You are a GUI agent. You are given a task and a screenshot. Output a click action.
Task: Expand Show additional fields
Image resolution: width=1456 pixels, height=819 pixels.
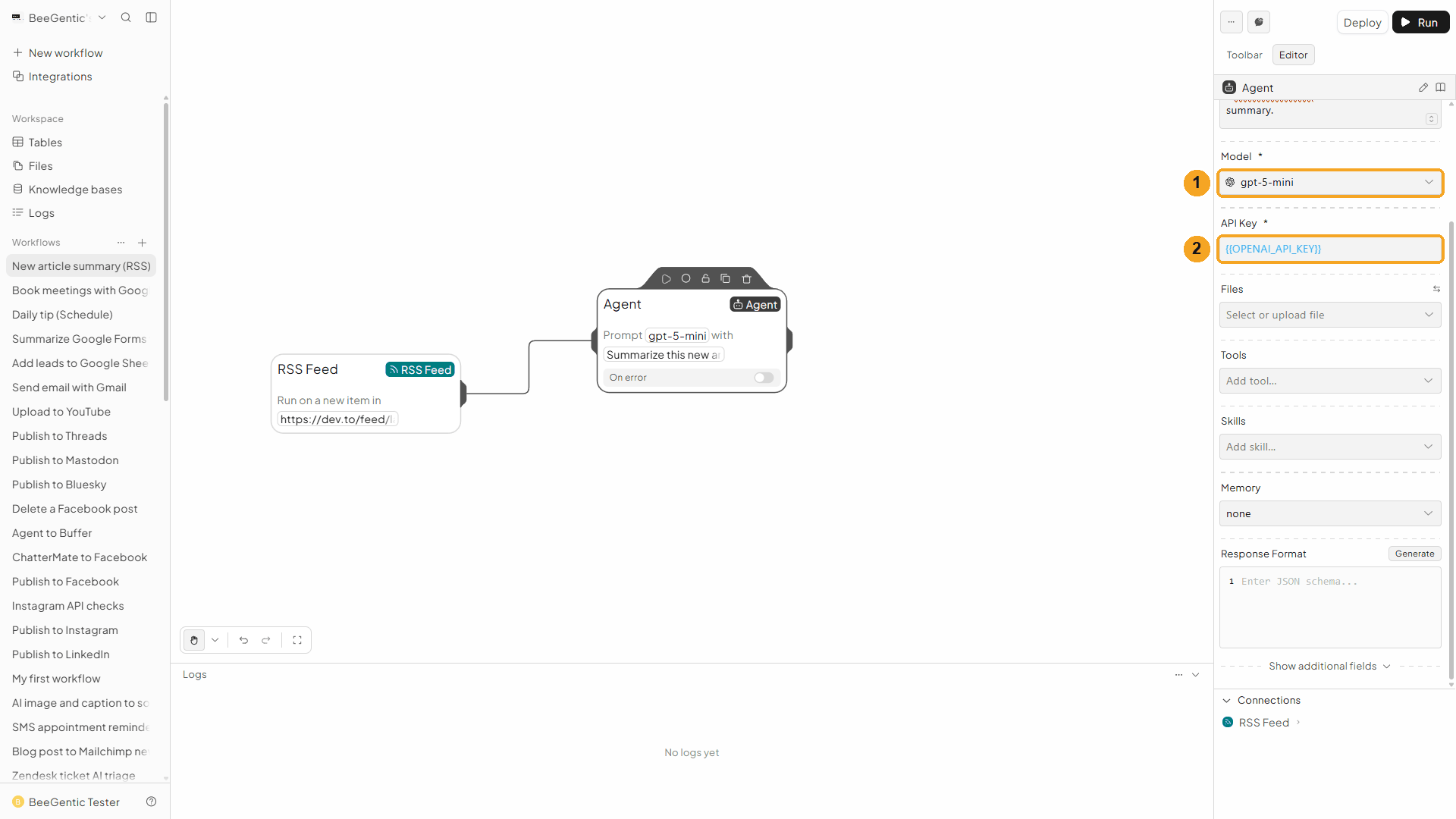1329,667
